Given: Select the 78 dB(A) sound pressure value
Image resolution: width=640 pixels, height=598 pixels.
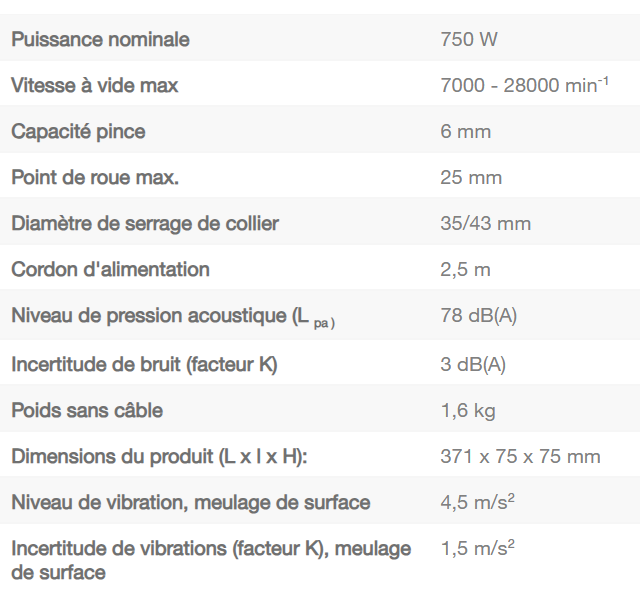Looking at the screenshot, I should [x=479, y=317].
